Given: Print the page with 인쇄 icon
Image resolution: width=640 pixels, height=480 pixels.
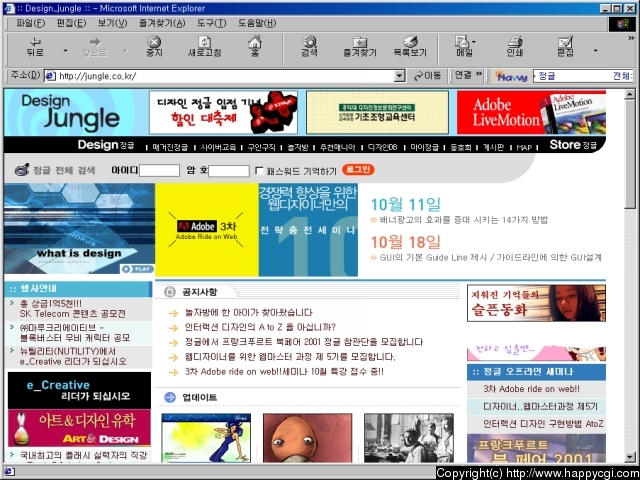Looking at the screenshot, I should pos(515,47).
